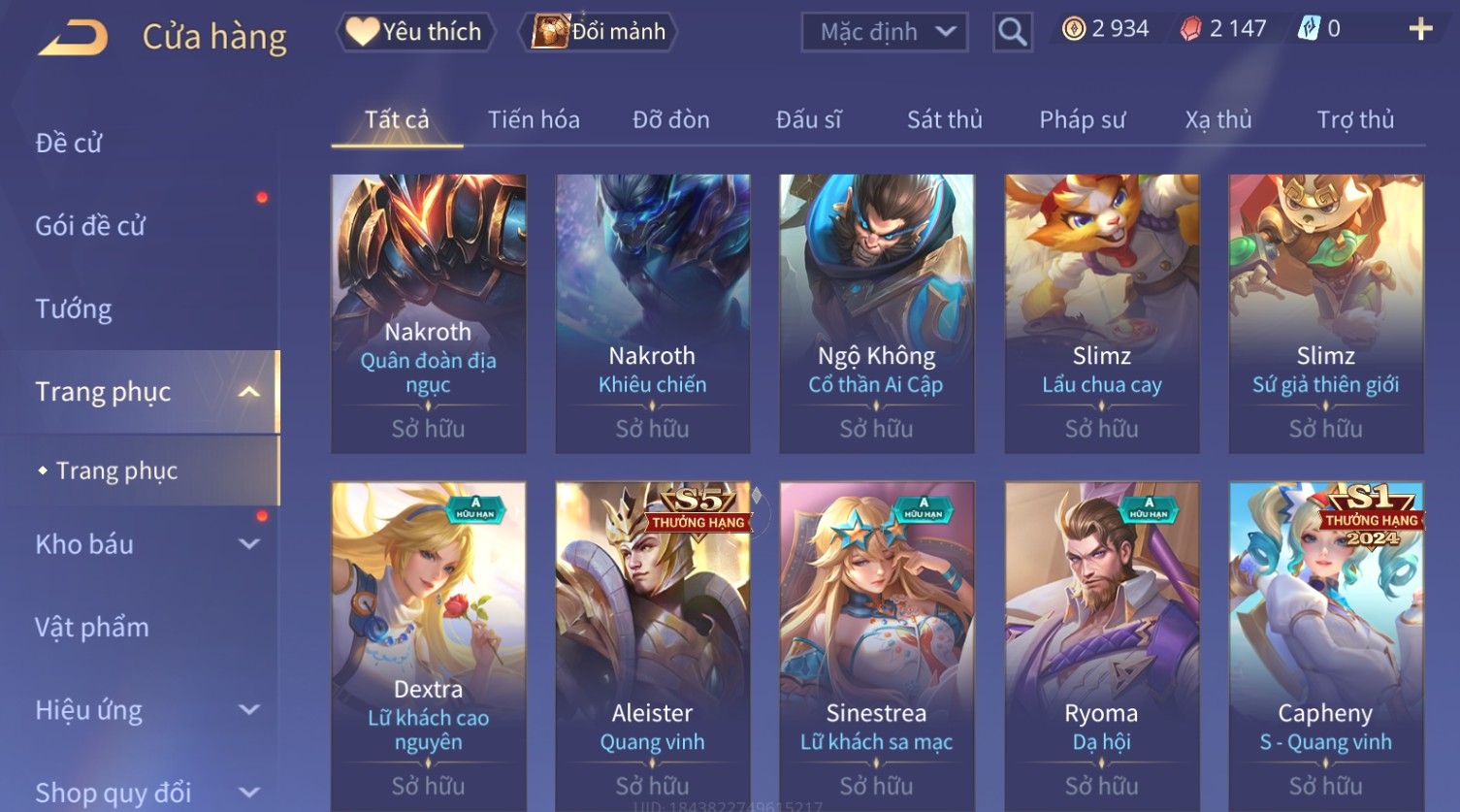Select the Aleister Quang vinh skin card

click(652, 645)
